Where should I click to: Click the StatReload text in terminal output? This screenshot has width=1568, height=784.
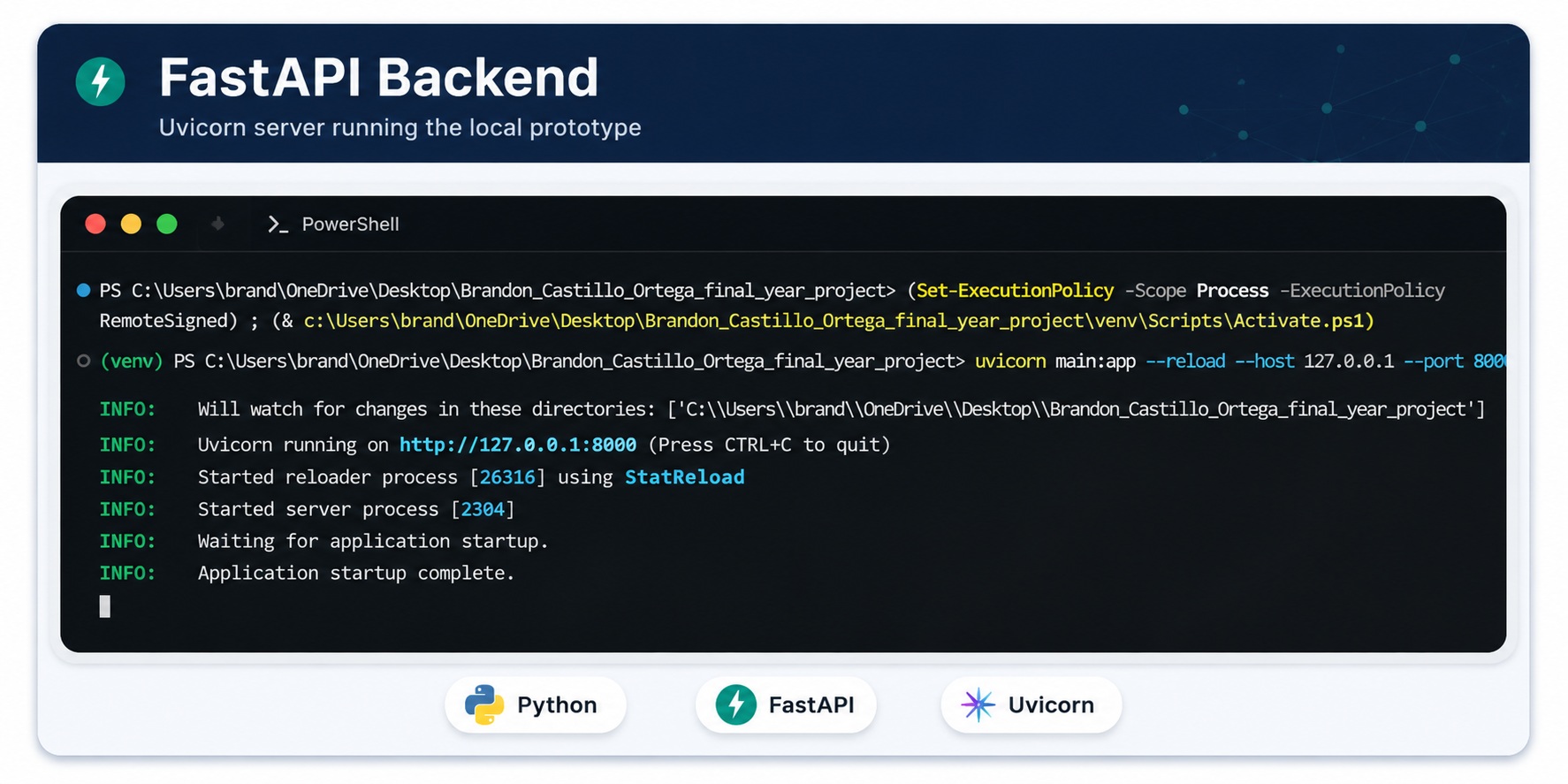(x=684, y=477)
